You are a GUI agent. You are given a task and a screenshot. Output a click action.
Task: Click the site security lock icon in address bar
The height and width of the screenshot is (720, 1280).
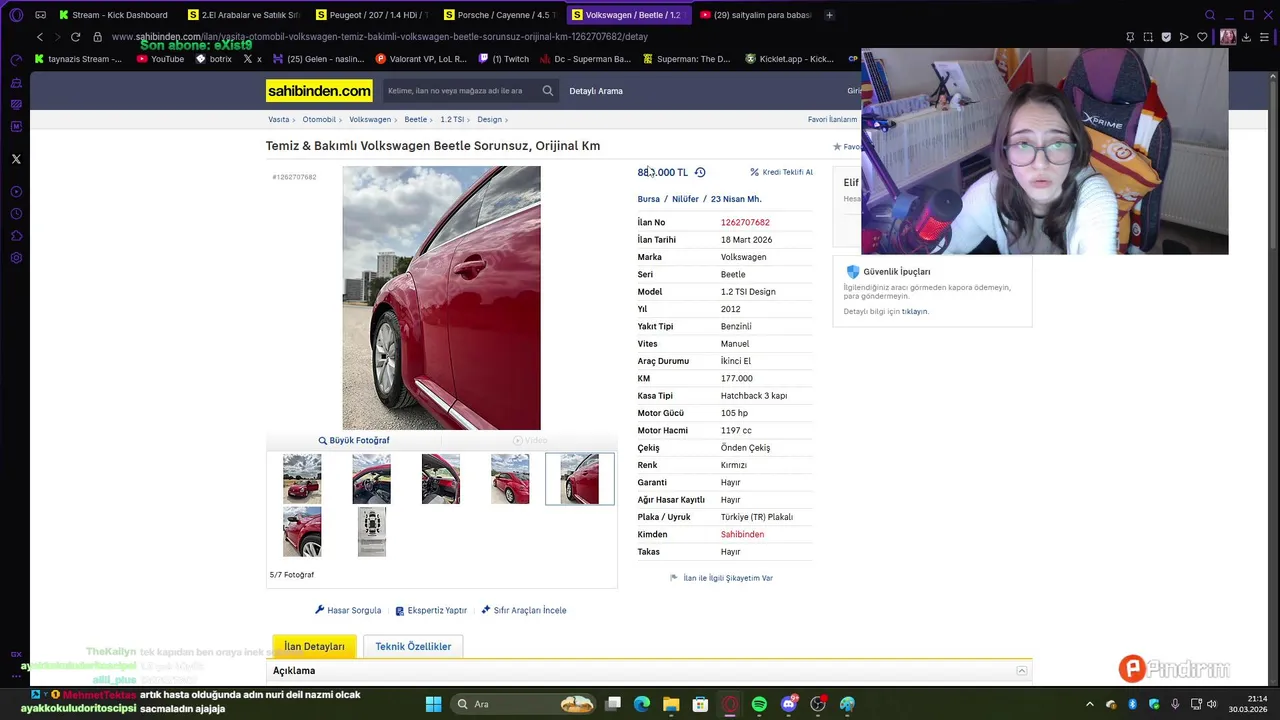[x=97, y=37]
